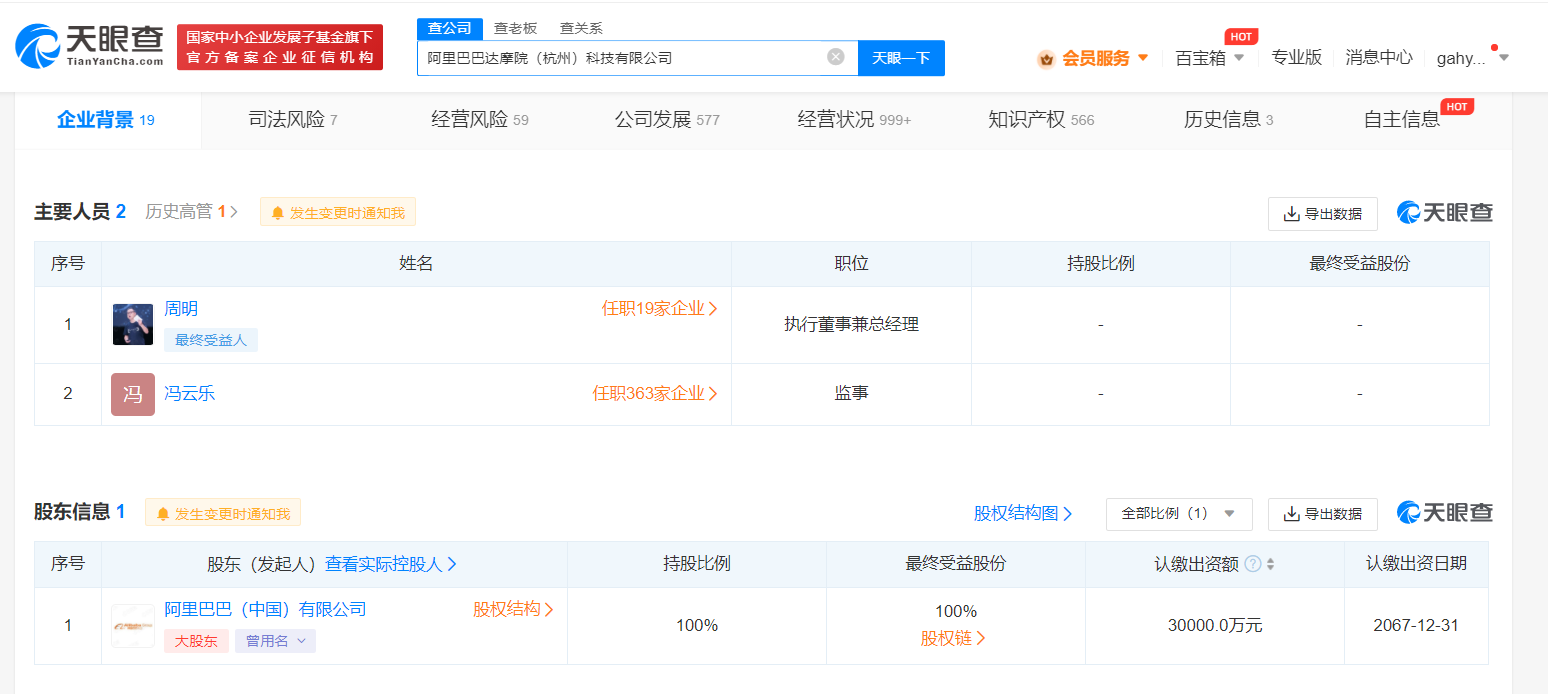Expand the 百宝箱 dropdown menu
1548x694 pixels.
[1239, 58]
